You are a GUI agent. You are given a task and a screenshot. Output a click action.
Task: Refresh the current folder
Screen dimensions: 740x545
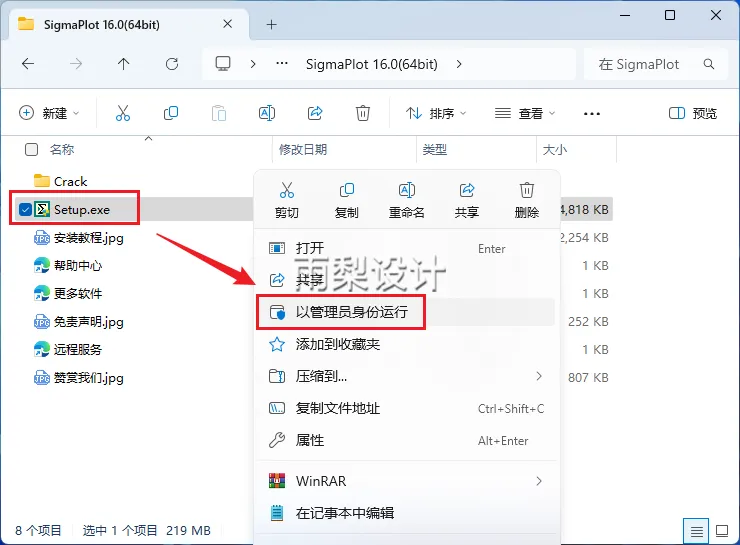pos(172,64)
